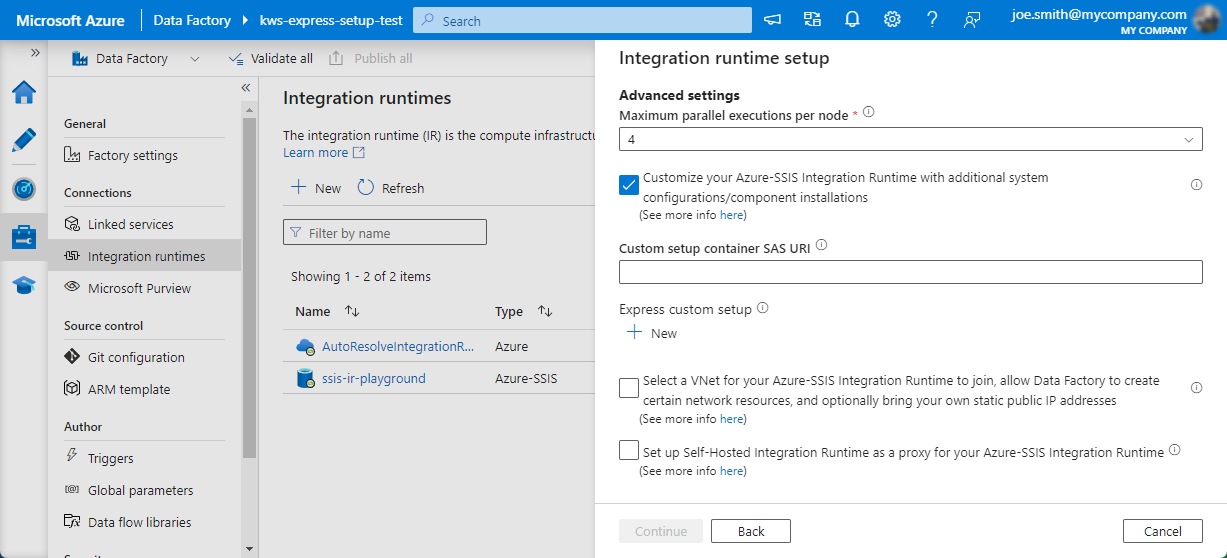Image resolution: width=1227 pixels, height=558 pixels.
Task: Open the Home hub icon
Action: pos(24,93)
